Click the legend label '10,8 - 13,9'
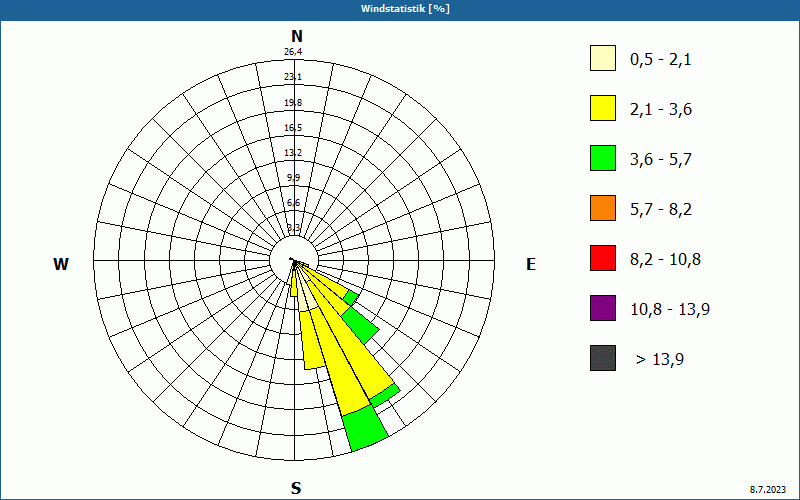Image resolution: width=800 pixels, height=500 pixels. (670, 310)
